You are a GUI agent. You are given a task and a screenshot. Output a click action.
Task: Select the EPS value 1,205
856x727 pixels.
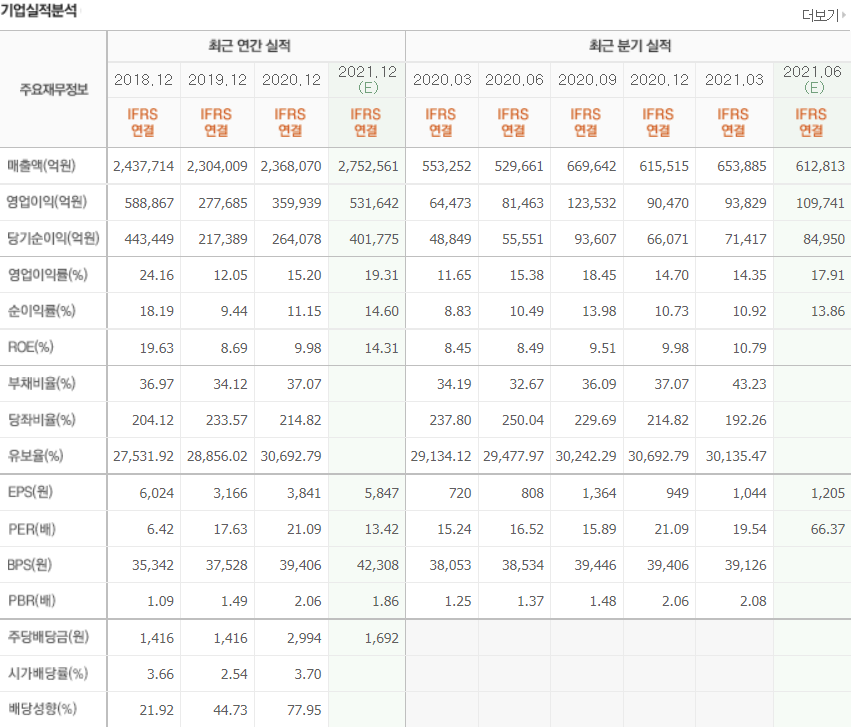(828, 493)
